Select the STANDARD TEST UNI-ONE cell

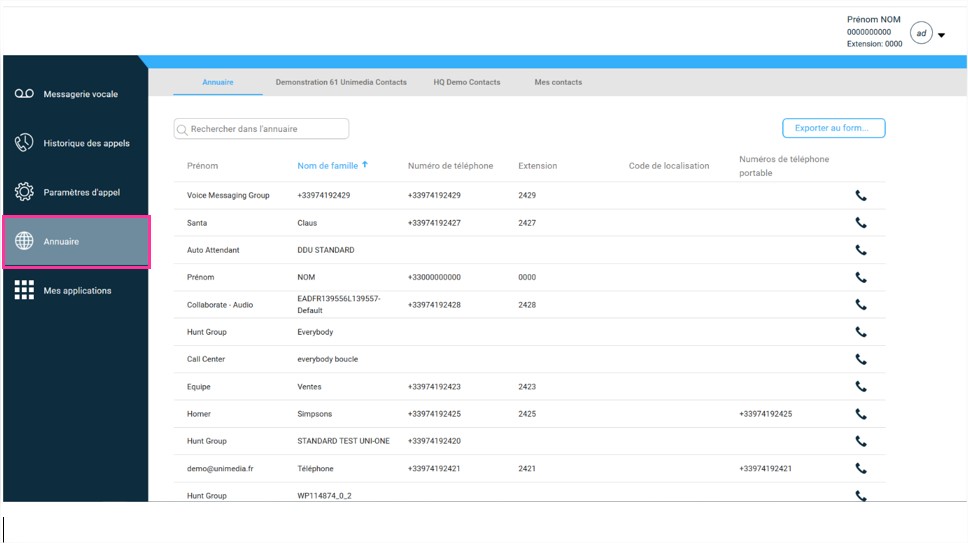343,441
